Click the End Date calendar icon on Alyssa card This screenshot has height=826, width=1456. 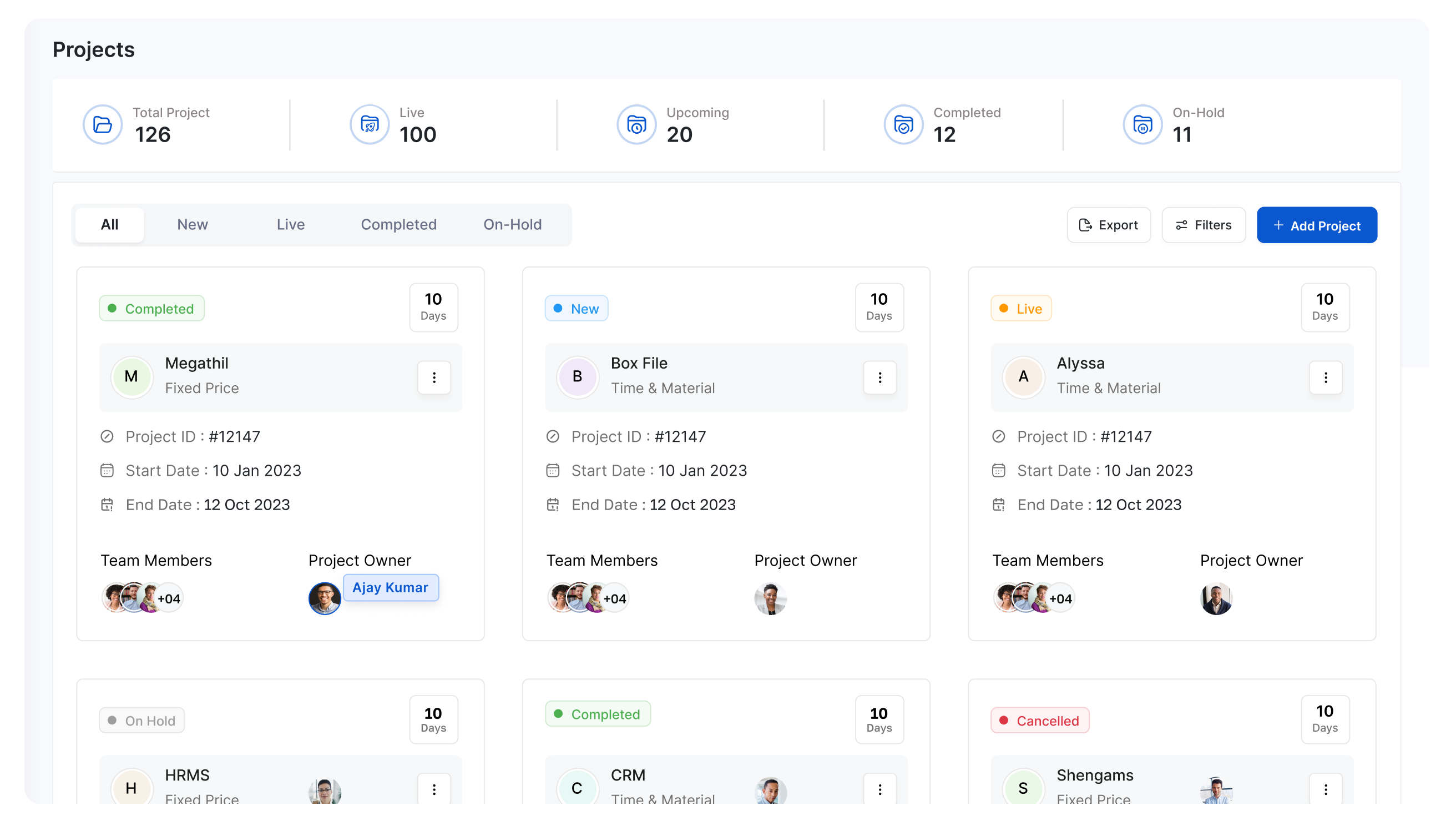tap(998, 505)
